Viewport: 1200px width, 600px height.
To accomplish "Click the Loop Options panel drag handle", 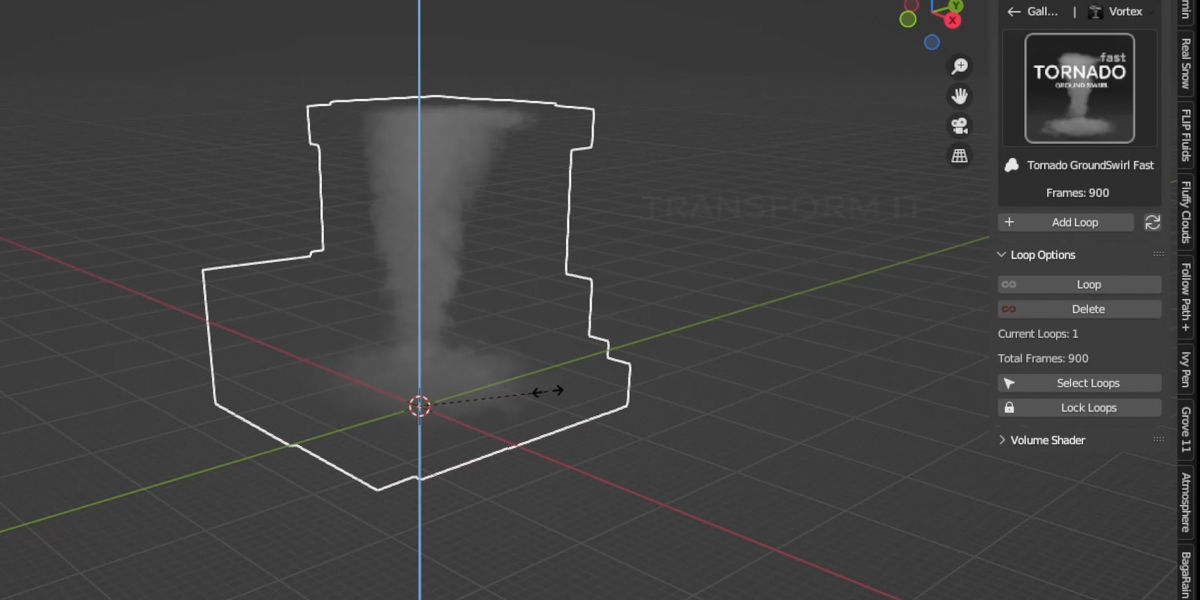I will [x=1159, y=255].
